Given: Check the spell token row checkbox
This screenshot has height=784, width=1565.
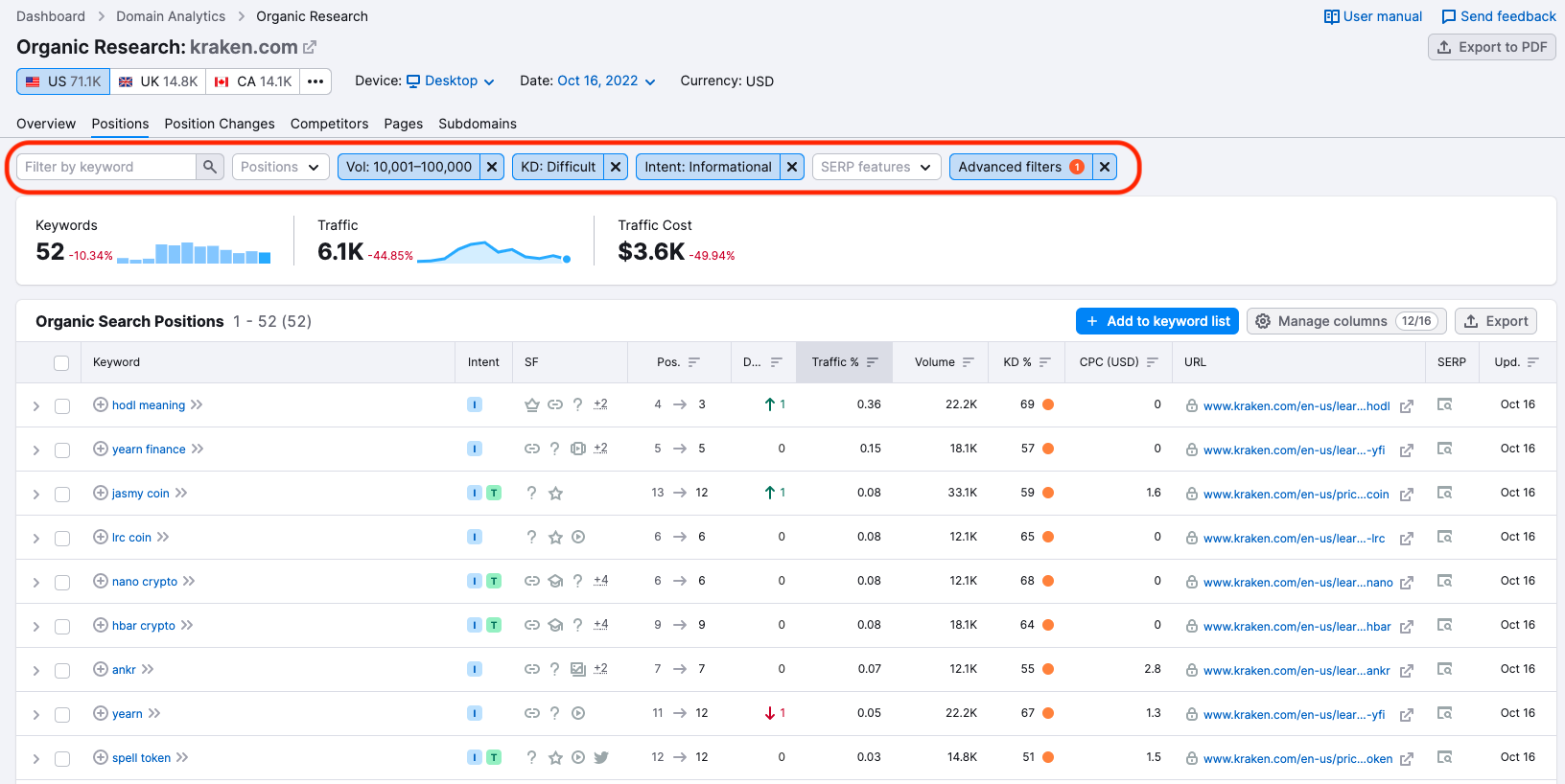Looking at the screenshot, I should [62, 759].
